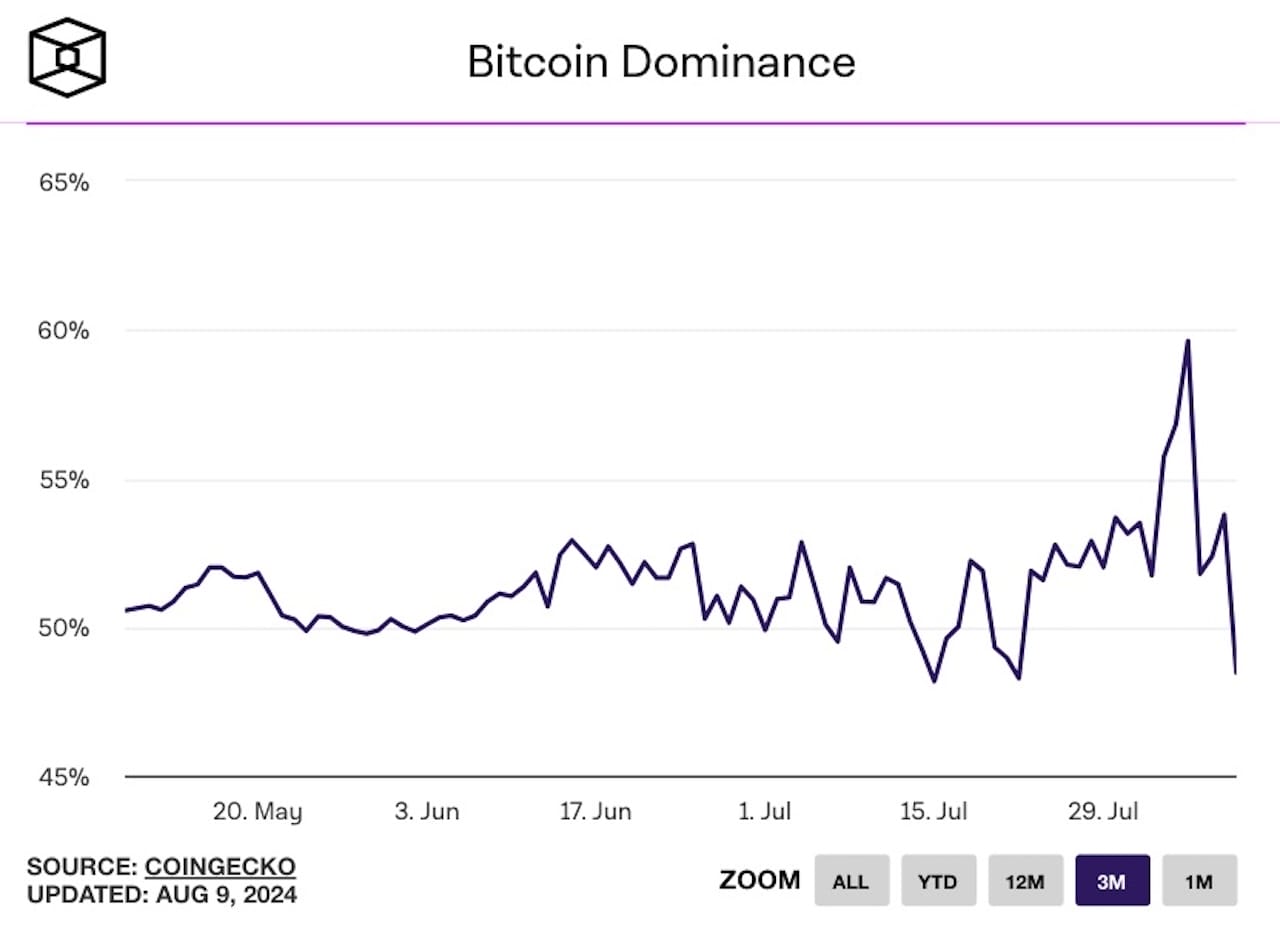The image size is (1280, 926).
Task: Select the 3M zoom button
Action: [1112, 881]
